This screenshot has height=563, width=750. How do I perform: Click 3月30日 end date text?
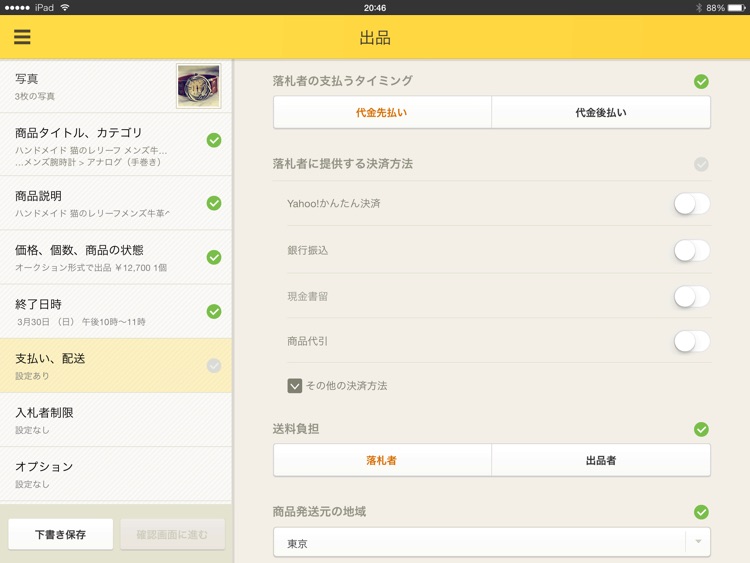(81, 322)
